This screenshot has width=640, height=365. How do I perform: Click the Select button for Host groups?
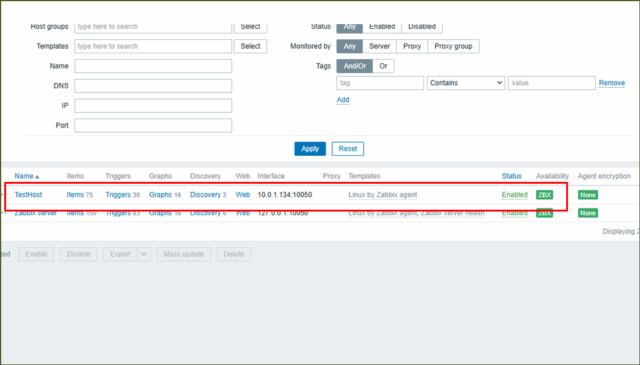tap(250, 27)
